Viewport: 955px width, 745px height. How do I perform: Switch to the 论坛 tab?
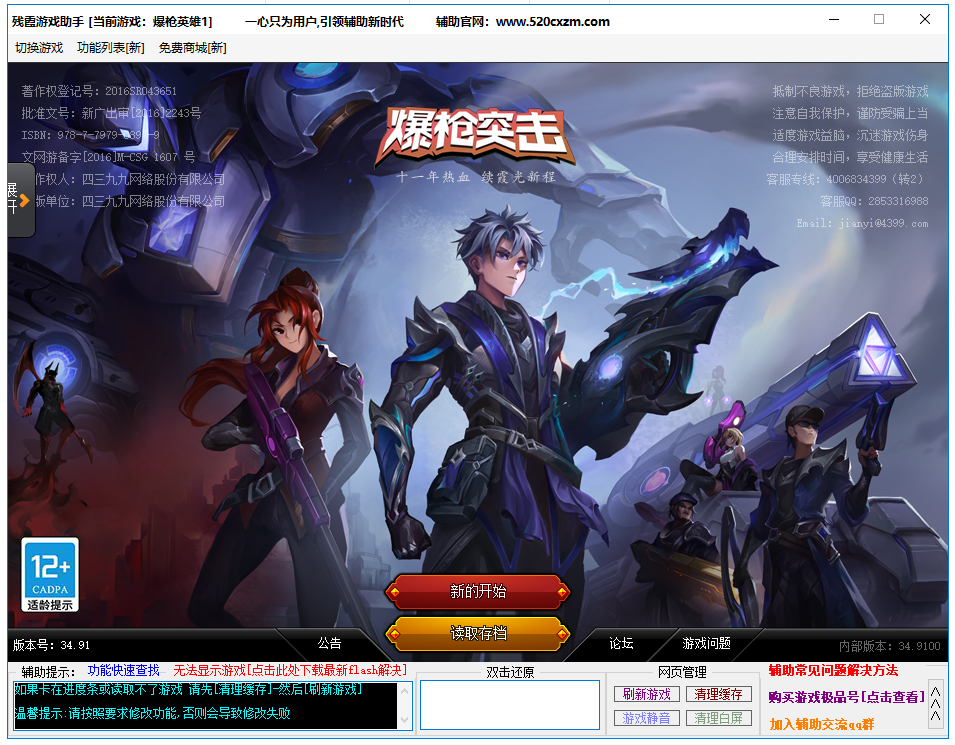point(620,644)
